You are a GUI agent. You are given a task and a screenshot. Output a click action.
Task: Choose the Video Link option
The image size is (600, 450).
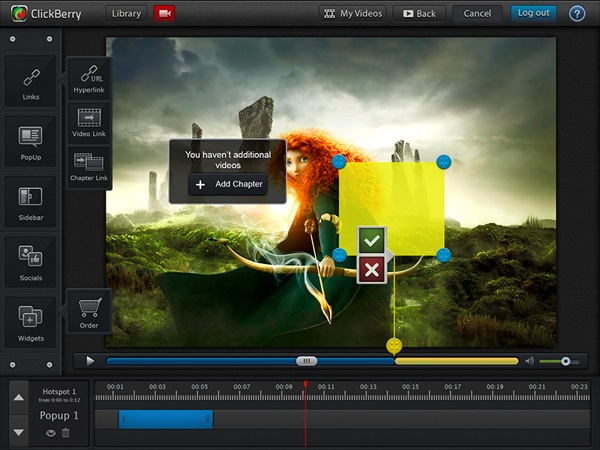coord(89,123)
